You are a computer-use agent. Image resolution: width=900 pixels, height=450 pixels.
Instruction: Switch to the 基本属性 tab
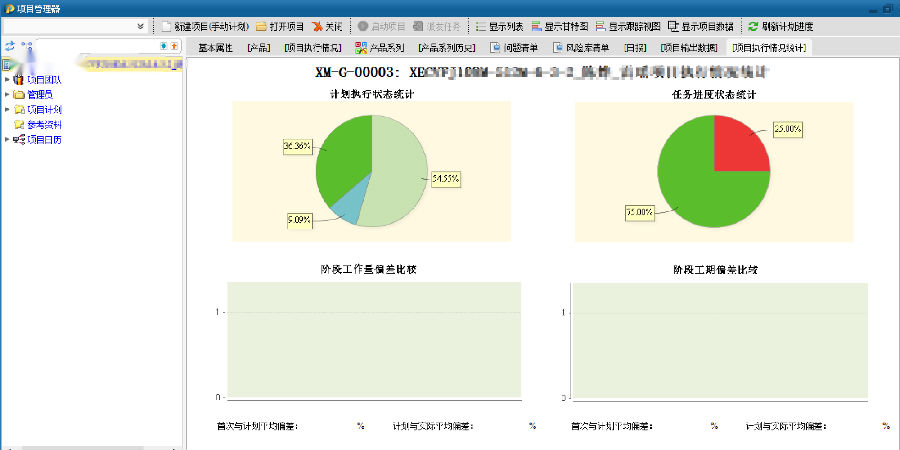point(215,47)
